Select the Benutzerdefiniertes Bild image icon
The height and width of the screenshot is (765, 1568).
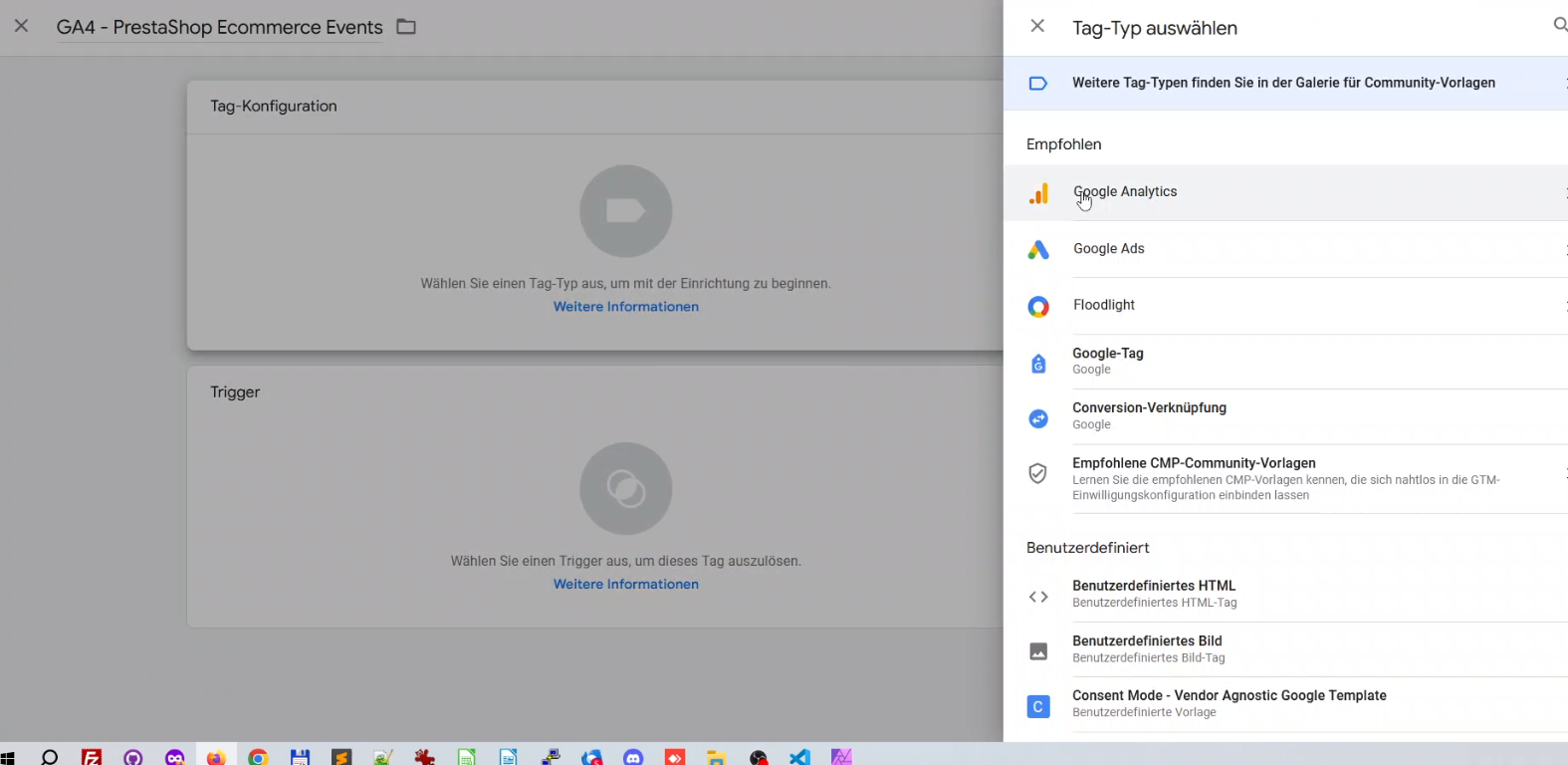(x=1038, y=651)
